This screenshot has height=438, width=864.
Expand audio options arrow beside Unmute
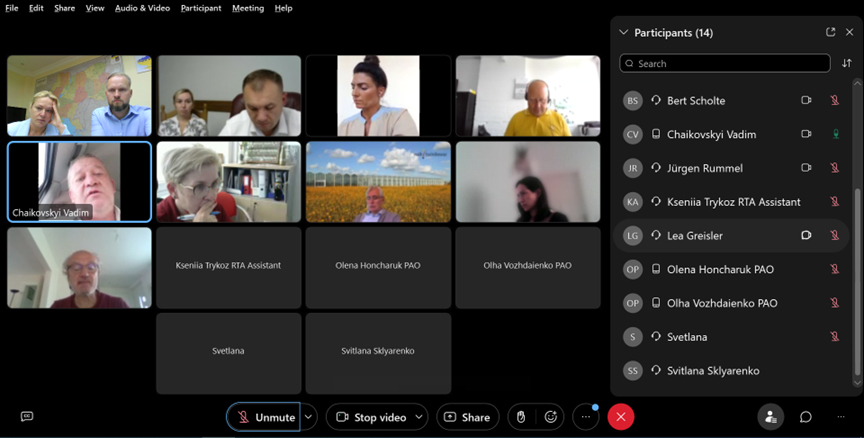point(309,417)
